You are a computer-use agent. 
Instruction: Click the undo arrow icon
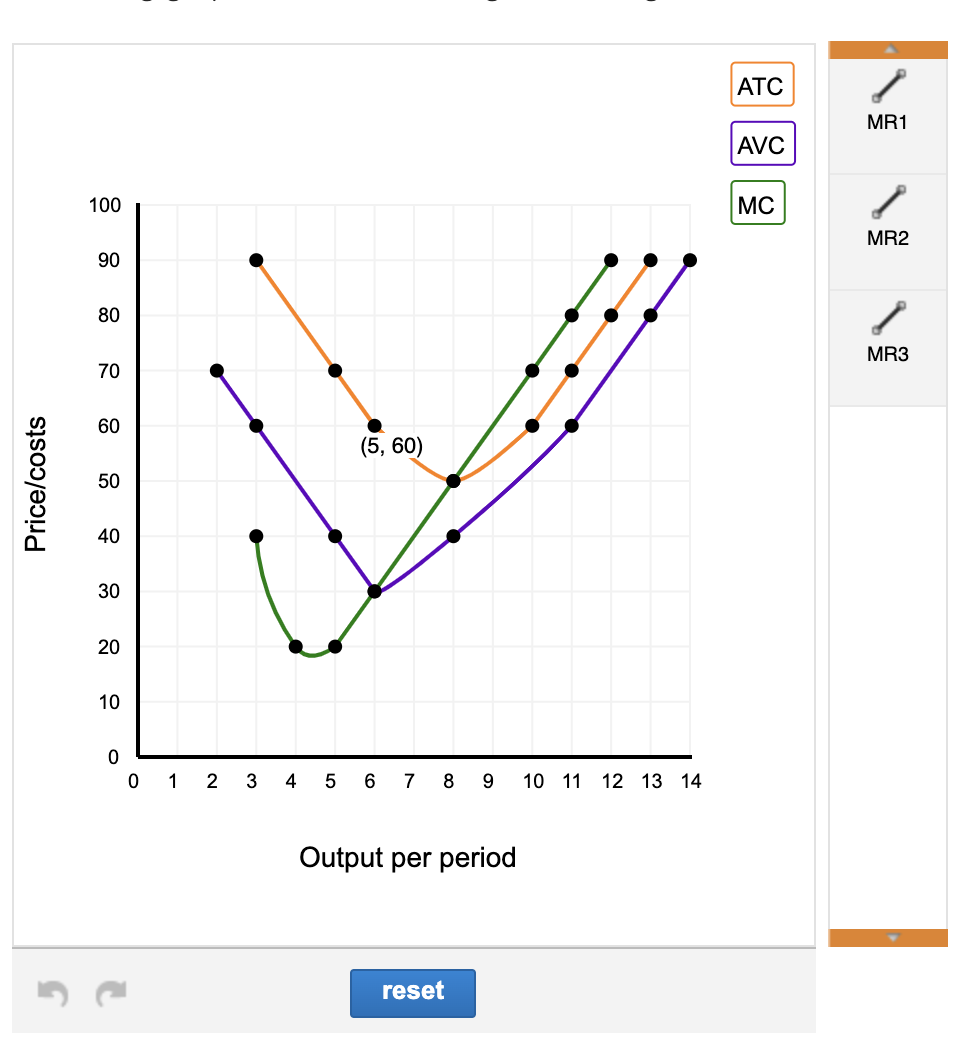54,993
